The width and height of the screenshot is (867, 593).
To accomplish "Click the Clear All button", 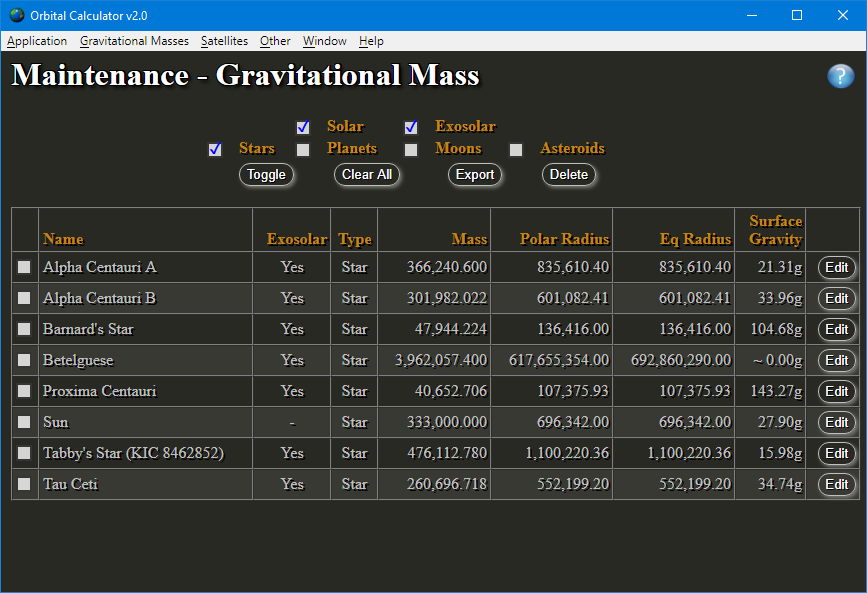I will [367, 175].
